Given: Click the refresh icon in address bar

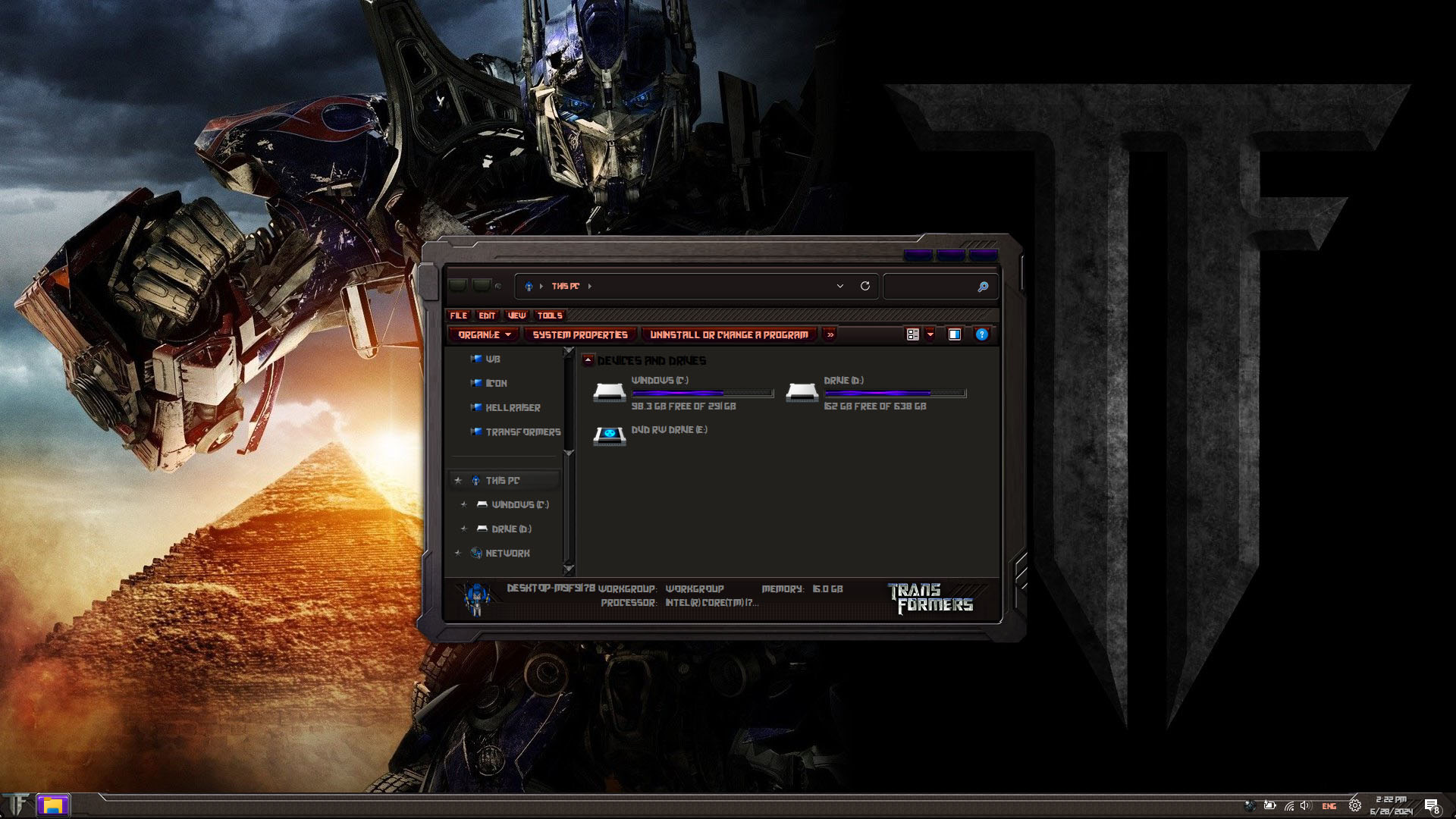Looking at the screenshot, I should pos(864,286).
